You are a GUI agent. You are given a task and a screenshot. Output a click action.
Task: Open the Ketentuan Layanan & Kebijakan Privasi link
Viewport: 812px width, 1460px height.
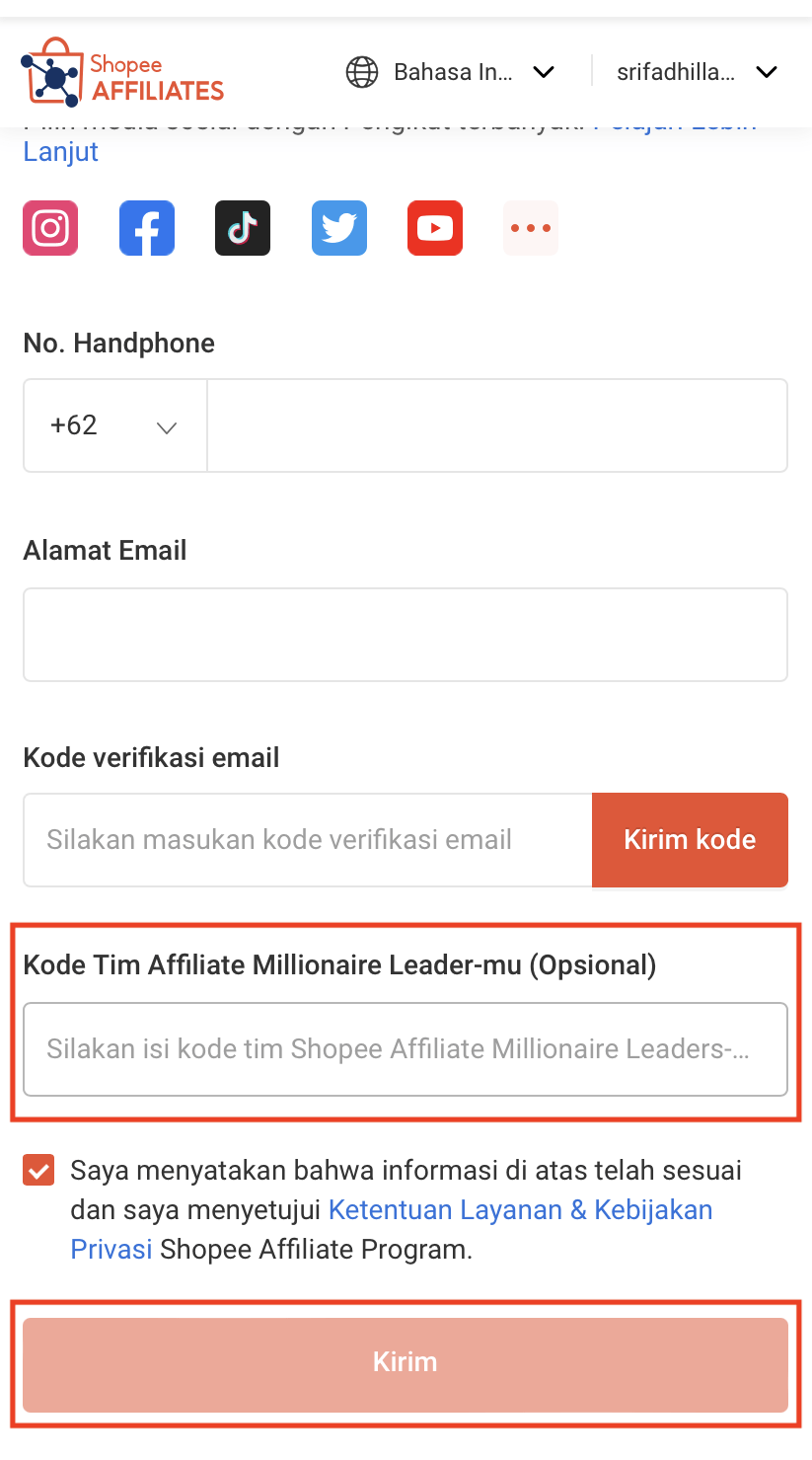(521, 1209)
